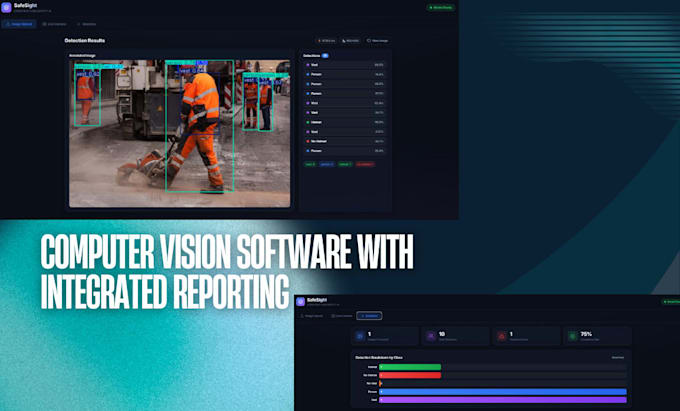The image size is (680, 411).
Task: Click the blue Detections count badge
Action: coord(325,55)
